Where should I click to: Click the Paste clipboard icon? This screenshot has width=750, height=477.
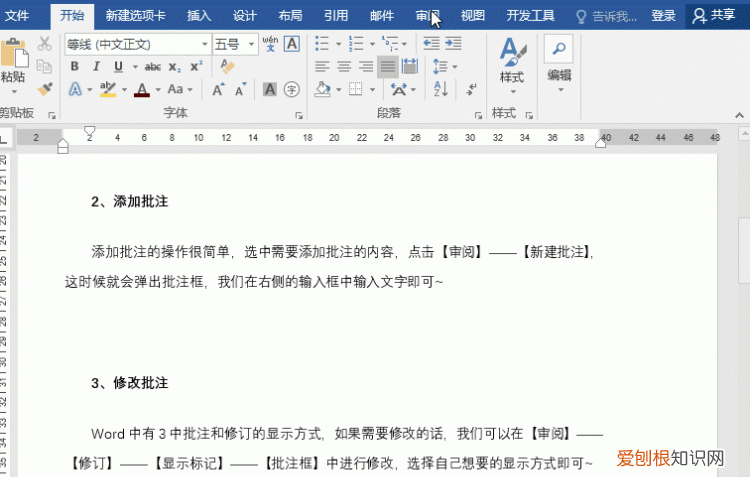click(x=14, y=53)
